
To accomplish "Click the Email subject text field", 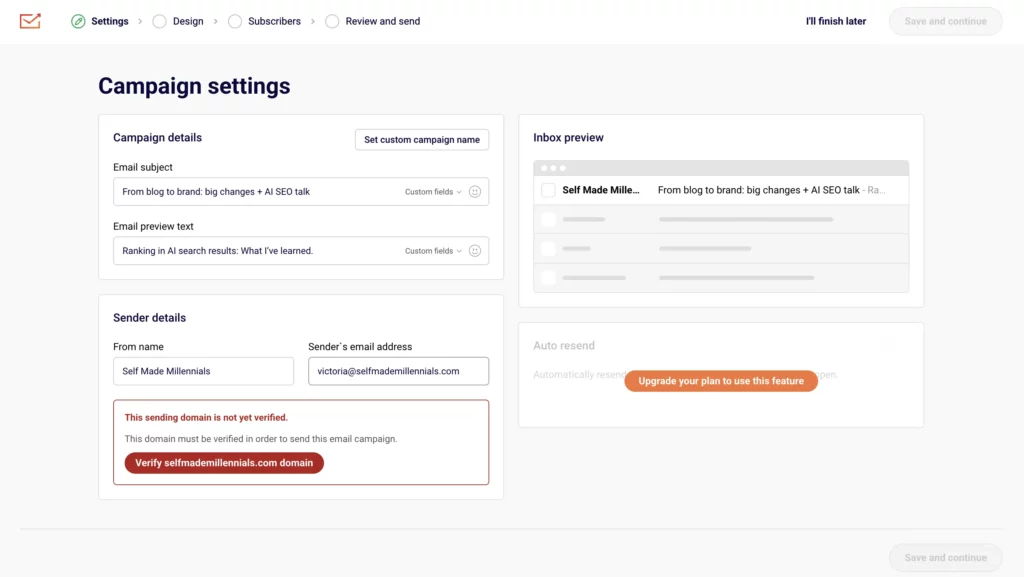I will (255, 192).
